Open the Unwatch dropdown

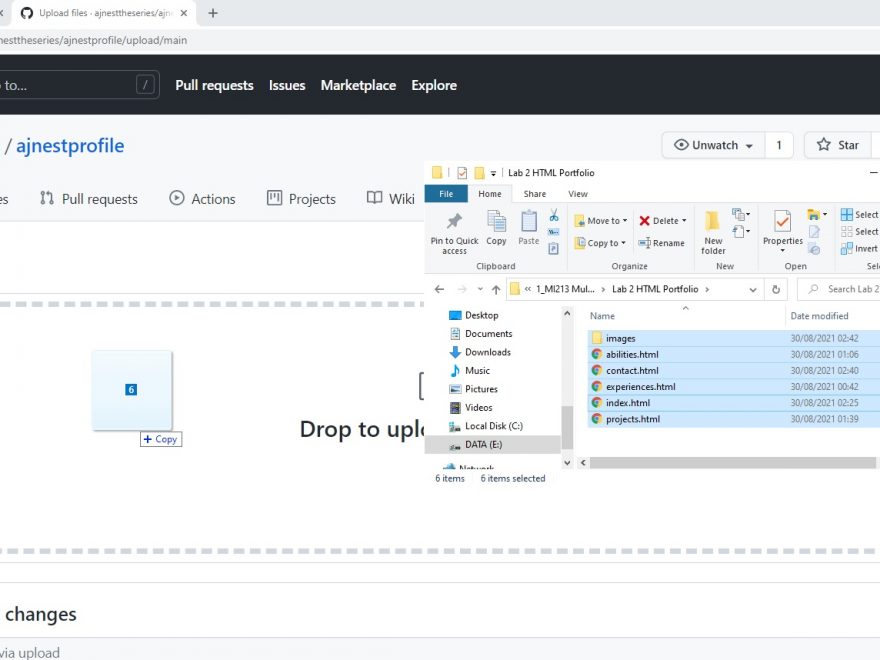click(x=713, y=145)
